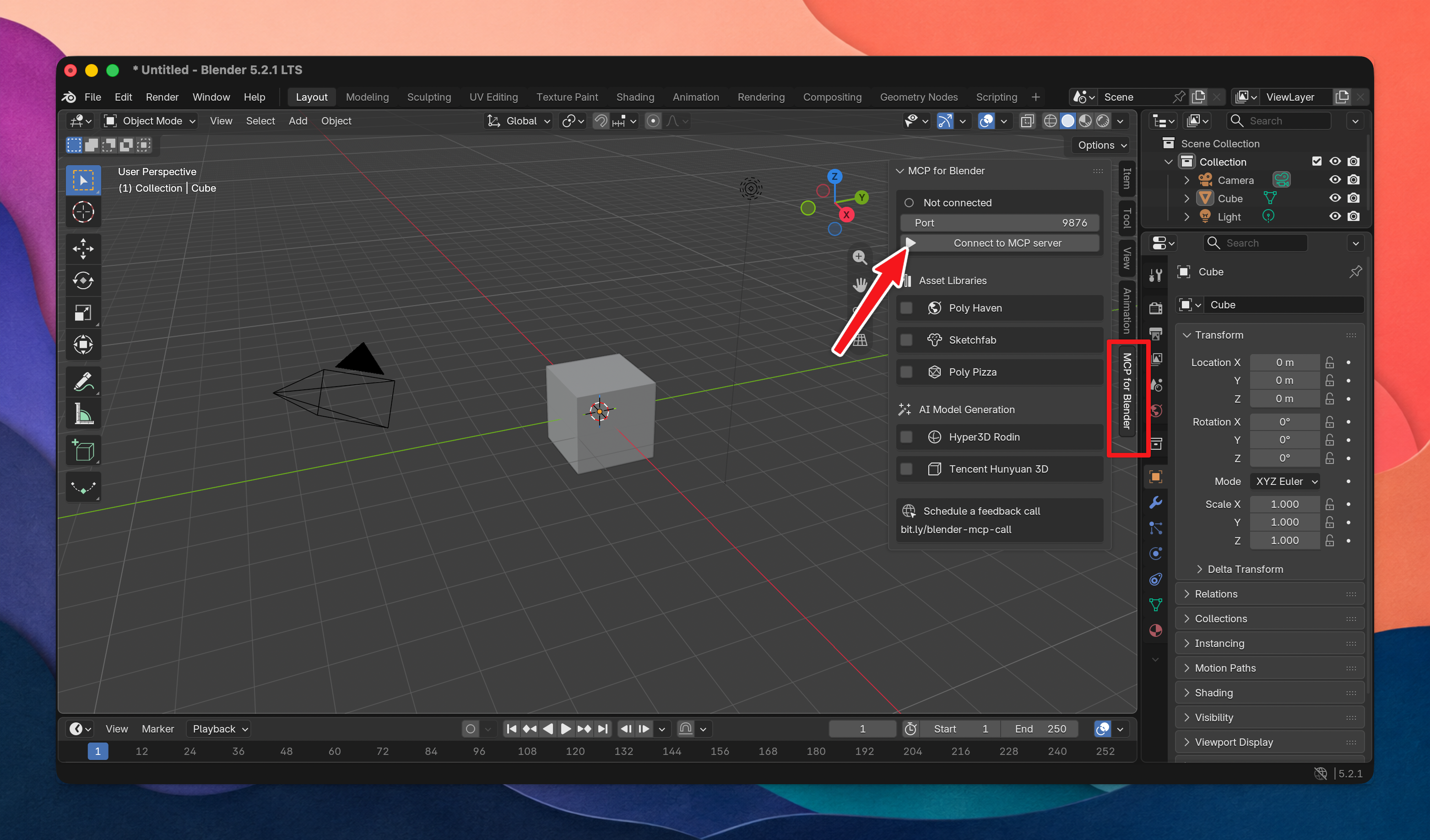Disable the Light in renders

coord(1354,217)
